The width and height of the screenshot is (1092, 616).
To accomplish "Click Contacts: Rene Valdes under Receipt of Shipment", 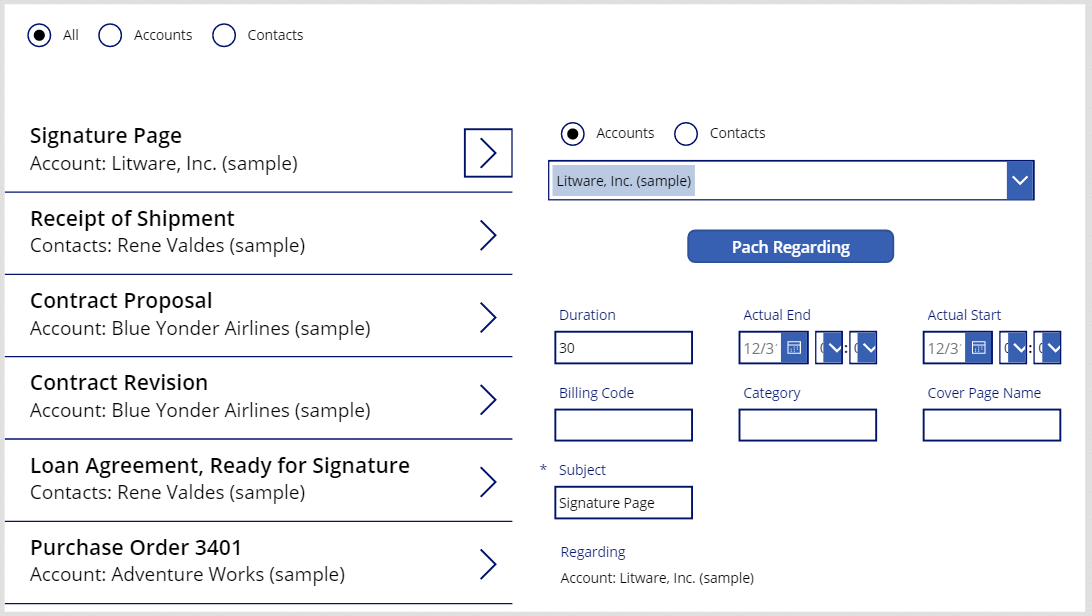I will 168,246.
